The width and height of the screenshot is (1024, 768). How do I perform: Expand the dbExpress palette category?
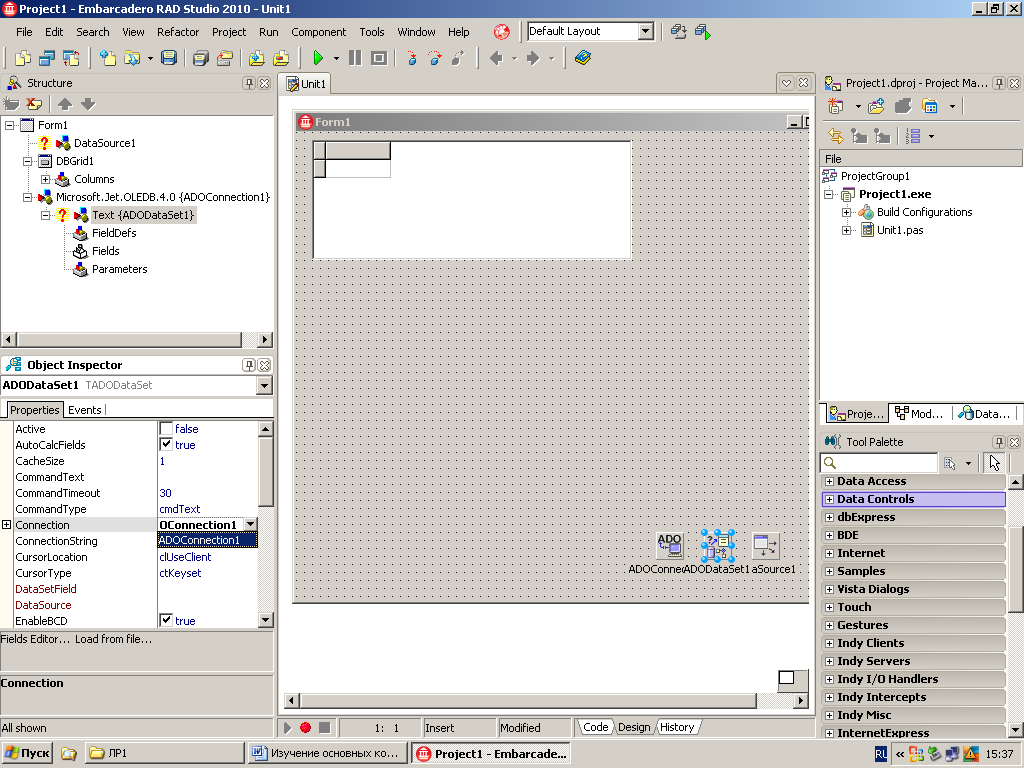coord(829,517)
